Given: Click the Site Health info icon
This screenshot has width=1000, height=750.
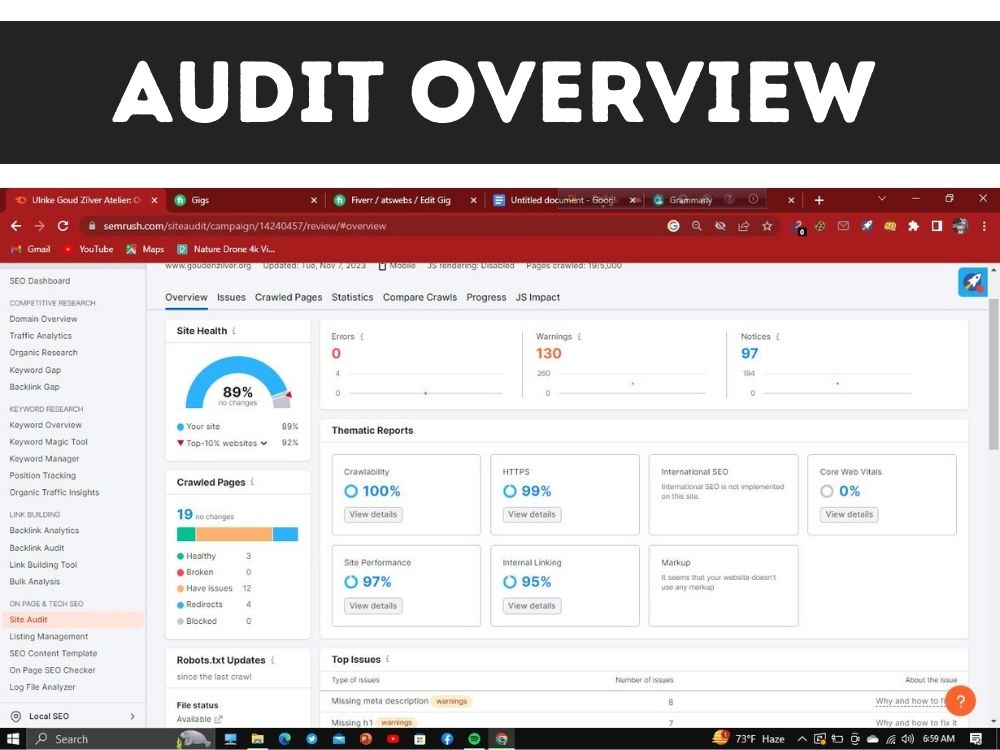Looking at the screenshot, I should pos(235,330).
